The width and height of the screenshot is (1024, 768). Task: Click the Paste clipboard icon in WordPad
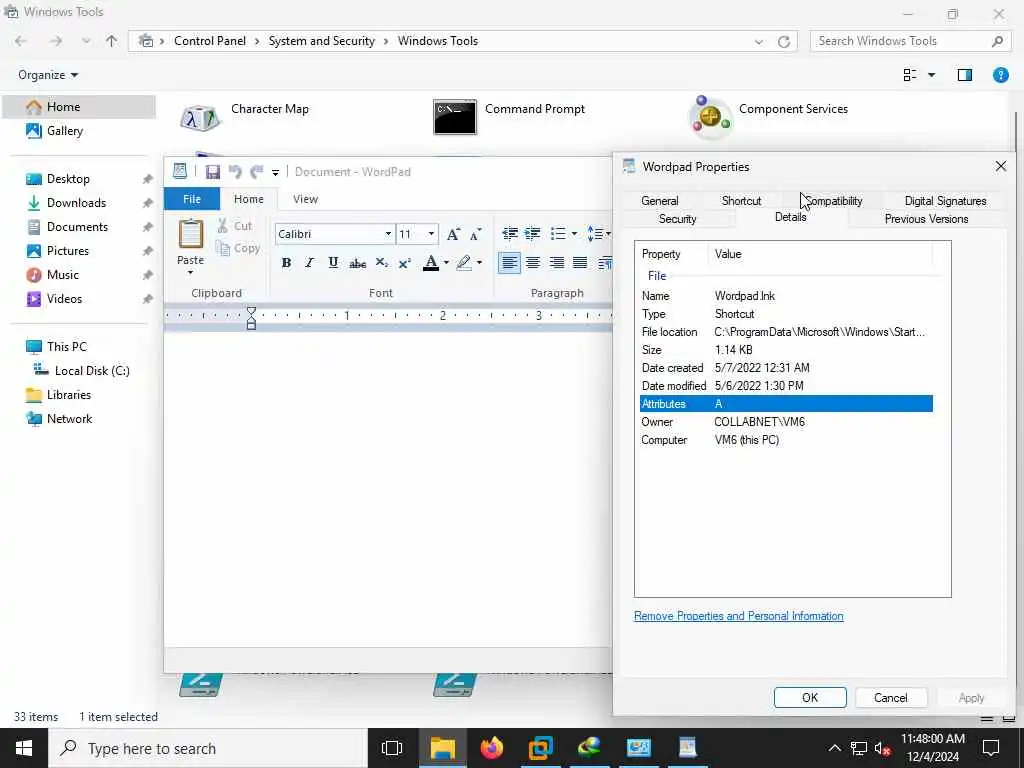pos(191,234)
